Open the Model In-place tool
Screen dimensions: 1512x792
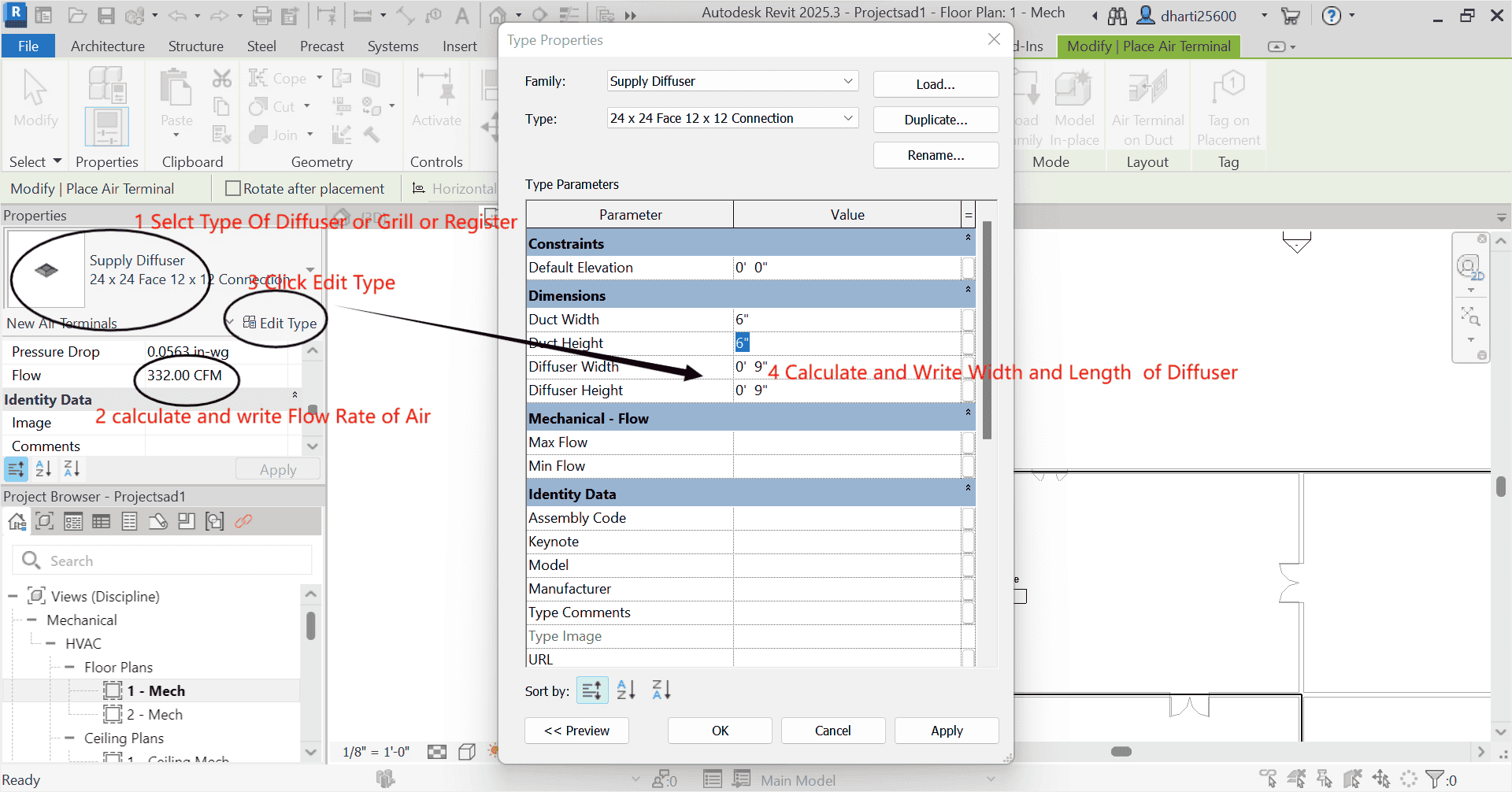1074,106
